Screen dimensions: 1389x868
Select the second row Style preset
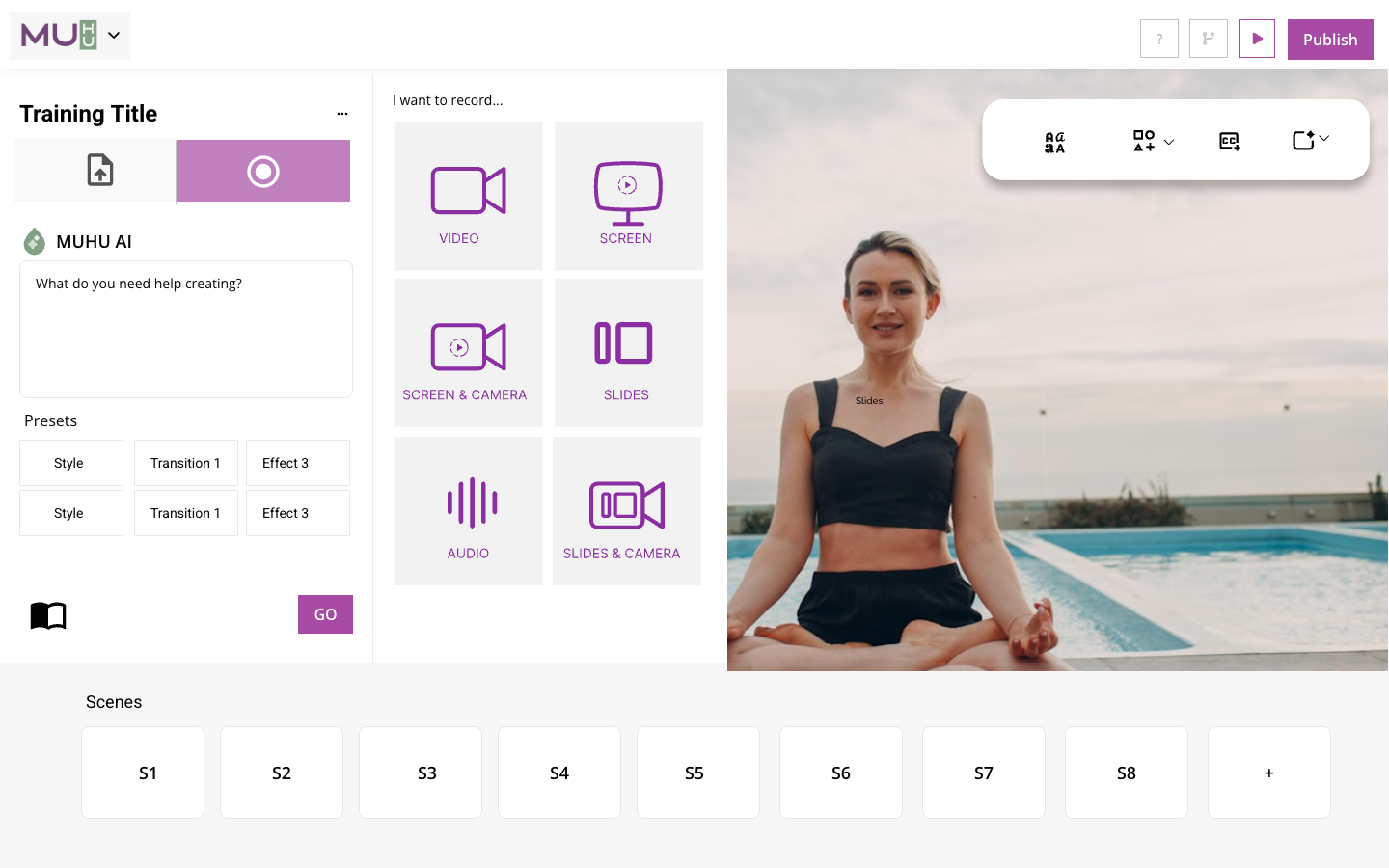71,513
